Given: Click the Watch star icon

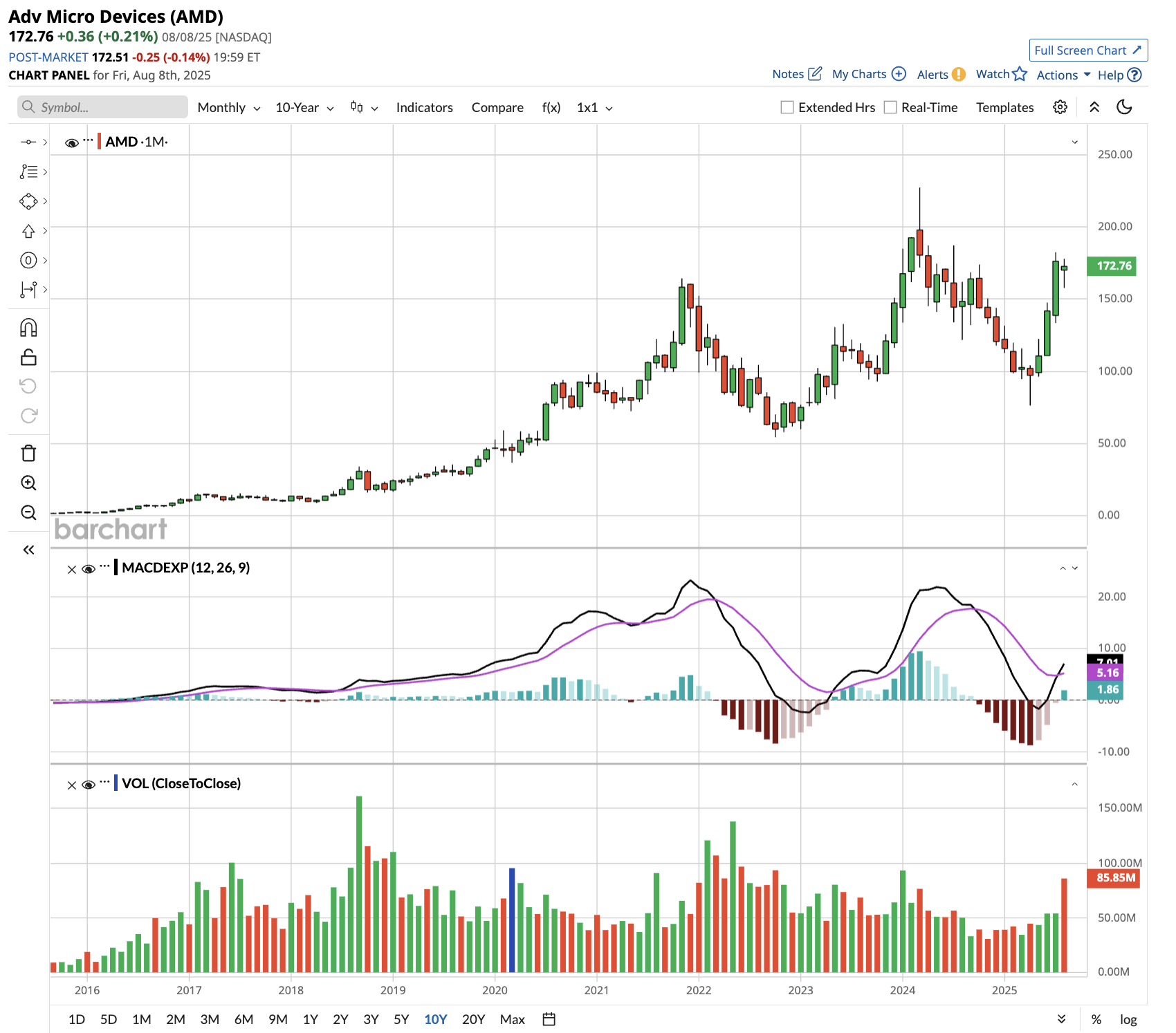Looking at the screenshot, I should pyautogui.click(x=1020, y=74).
